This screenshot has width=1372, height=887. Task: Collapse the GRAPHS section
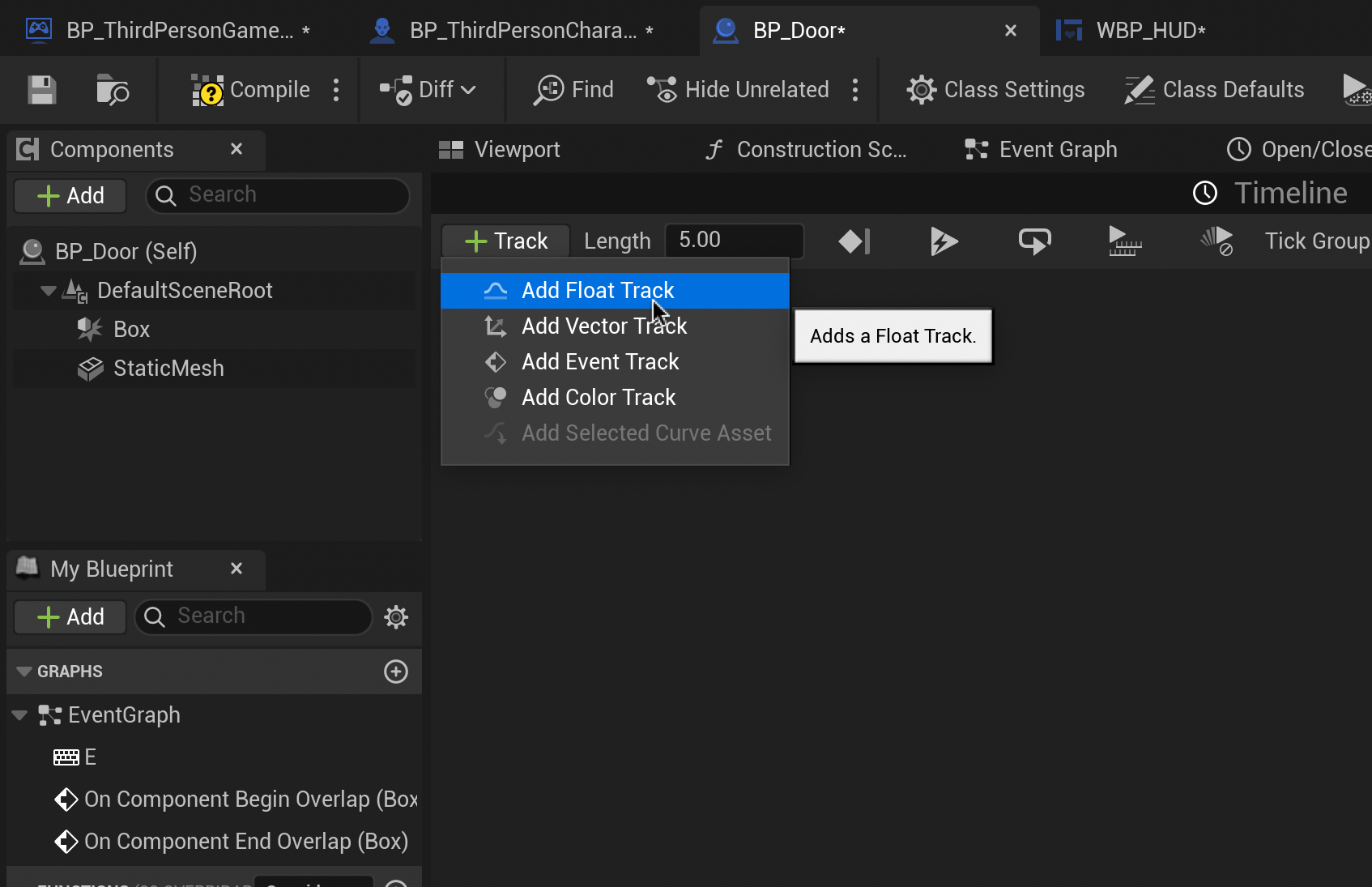click(23, 672)
